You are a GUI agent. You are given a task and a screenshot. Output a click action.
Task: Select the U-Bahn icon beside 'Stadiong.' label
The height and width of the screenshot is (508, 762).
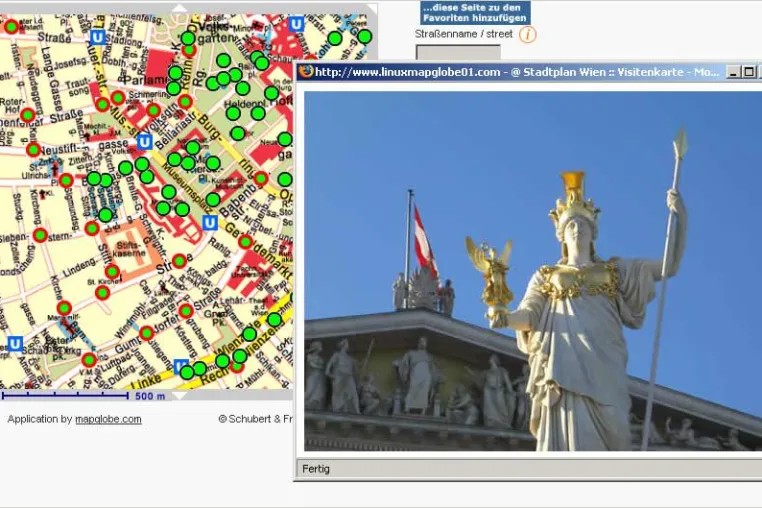[98, 37]
